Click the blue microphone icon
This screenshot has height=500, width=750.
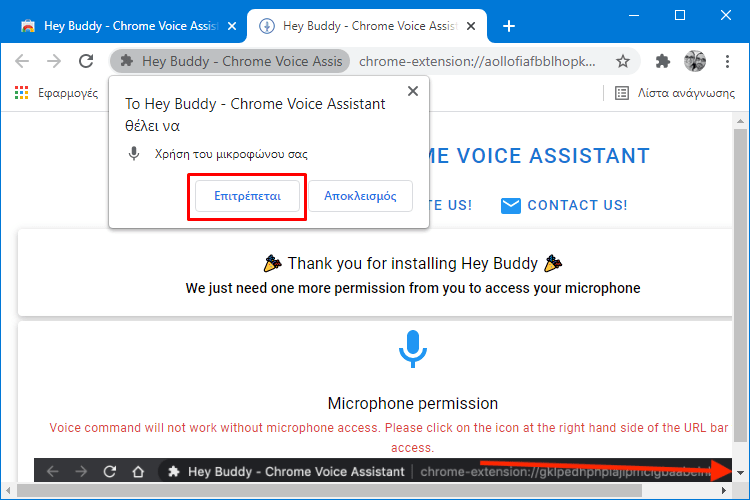(x=413, y=349)
